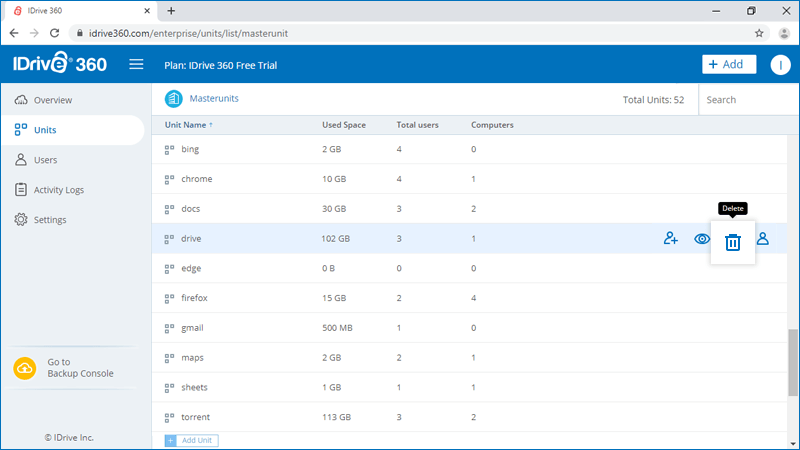Toggle the hamburger sidebar menu
This screenshot has width=800, height=450.
pos(136,64)
